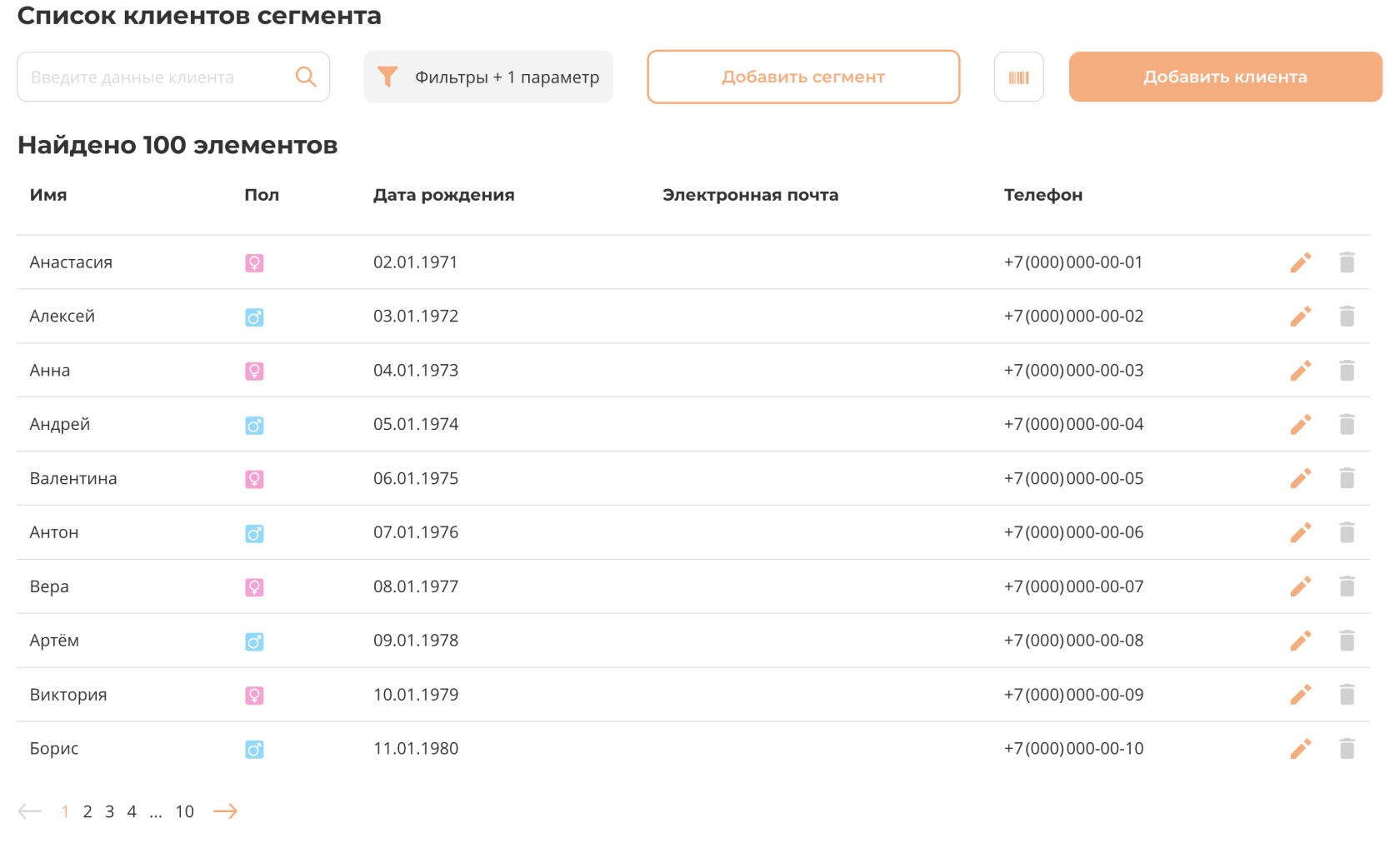This screenshot has height=843, width=1400.
Task: Open the Фильтры + 1 параметр filter panel
Action: coord(488,77)
